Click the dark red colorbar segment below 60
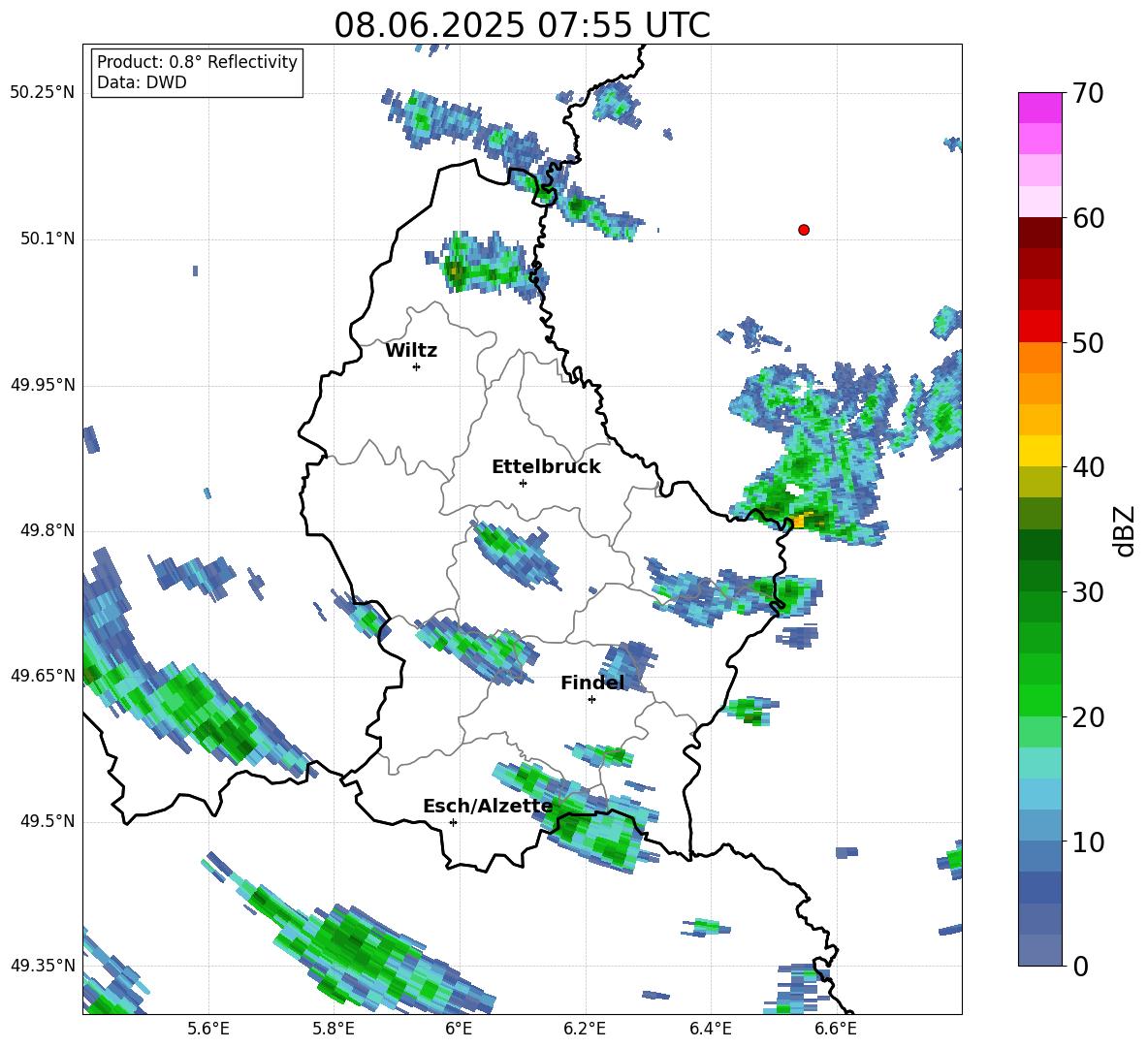 point(1039,233)
